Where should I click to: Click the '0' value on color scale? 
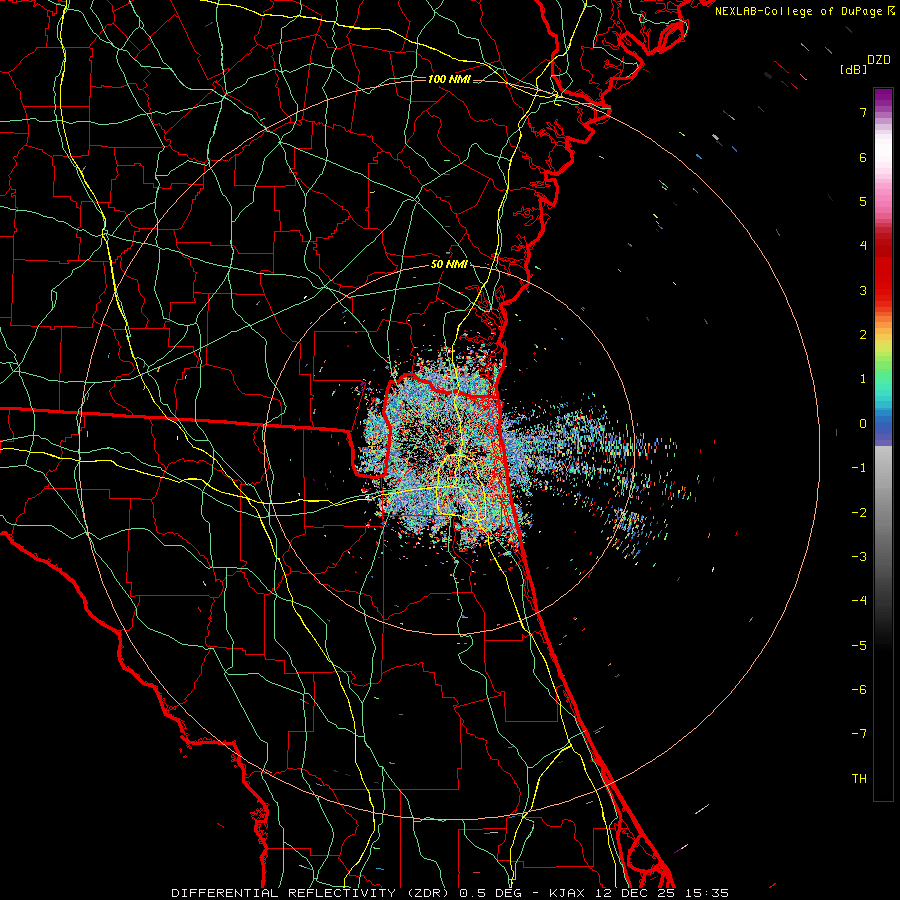[863, 424]
